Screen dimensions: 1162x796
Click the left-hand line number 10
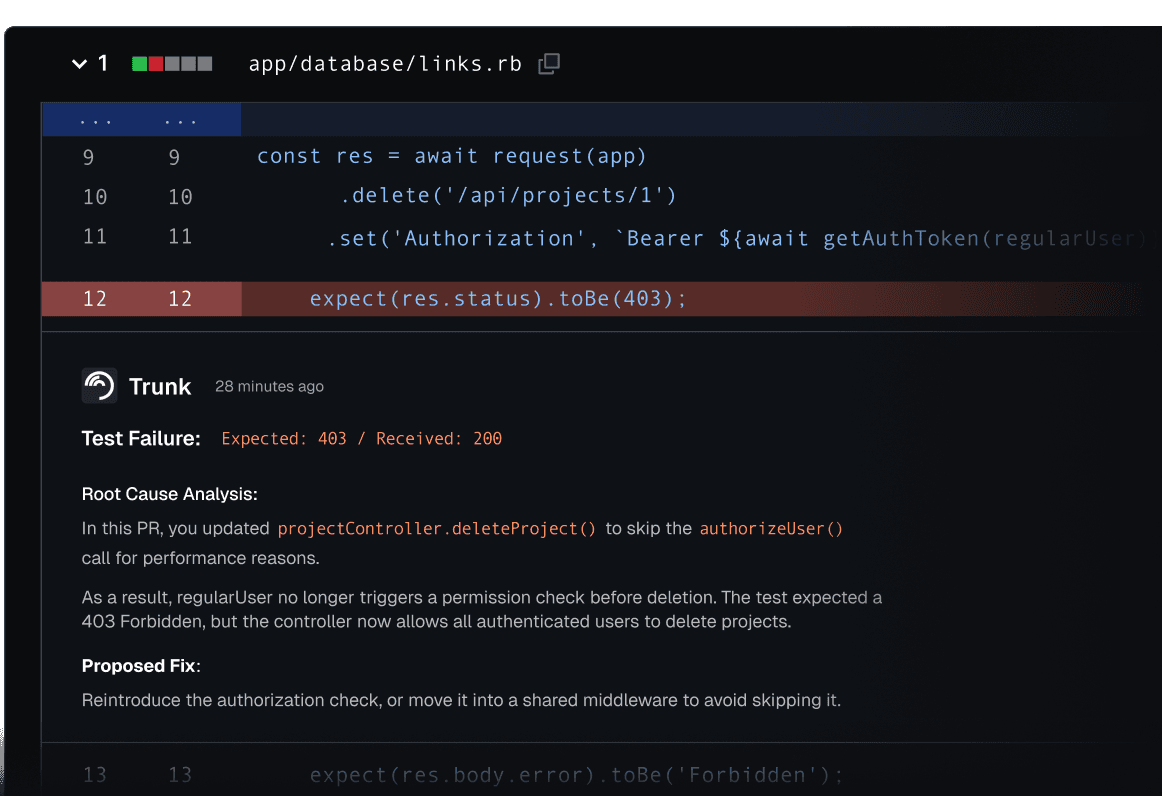pos(95,197)
